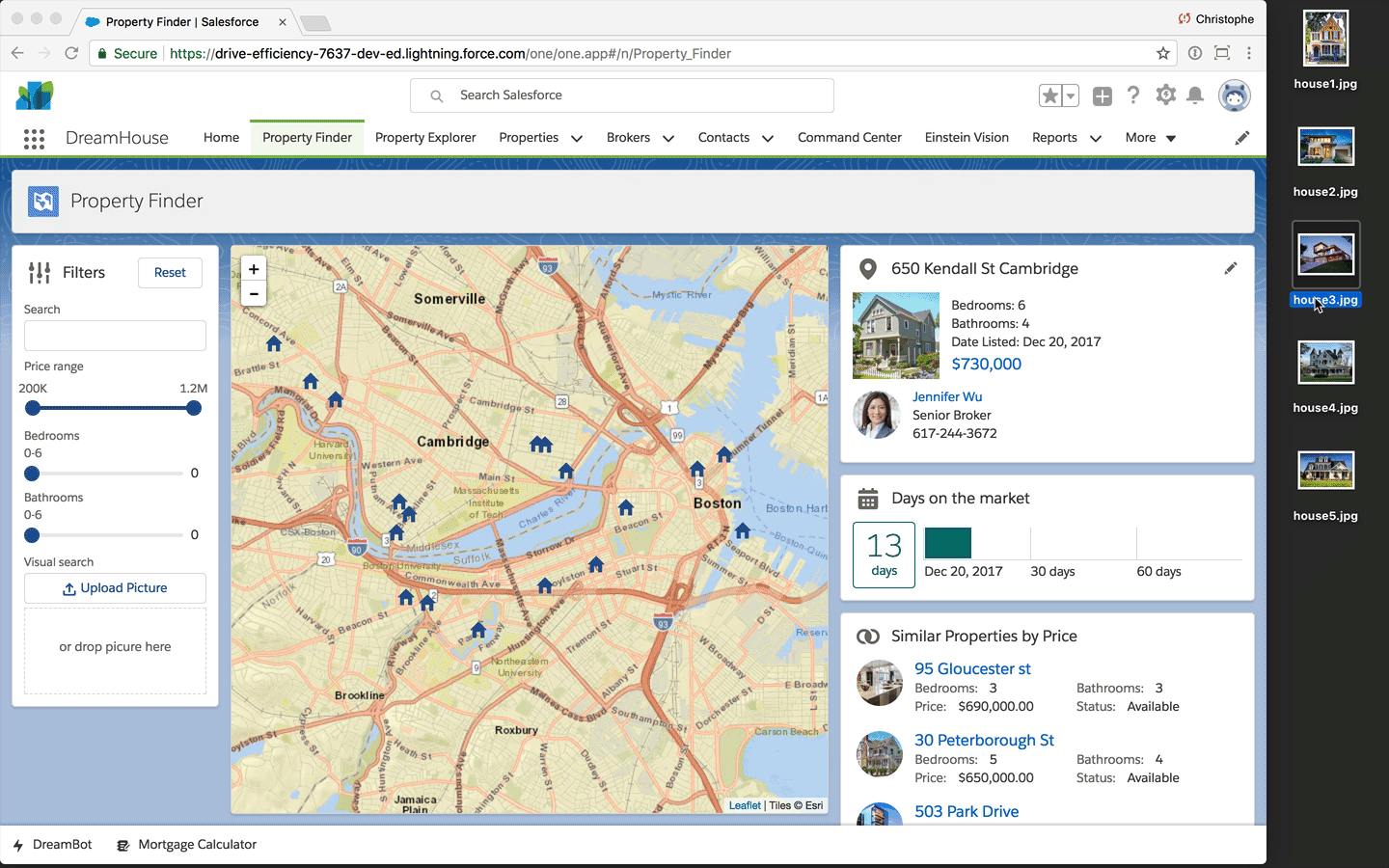Click the Bathrooms slider handle

32,535
